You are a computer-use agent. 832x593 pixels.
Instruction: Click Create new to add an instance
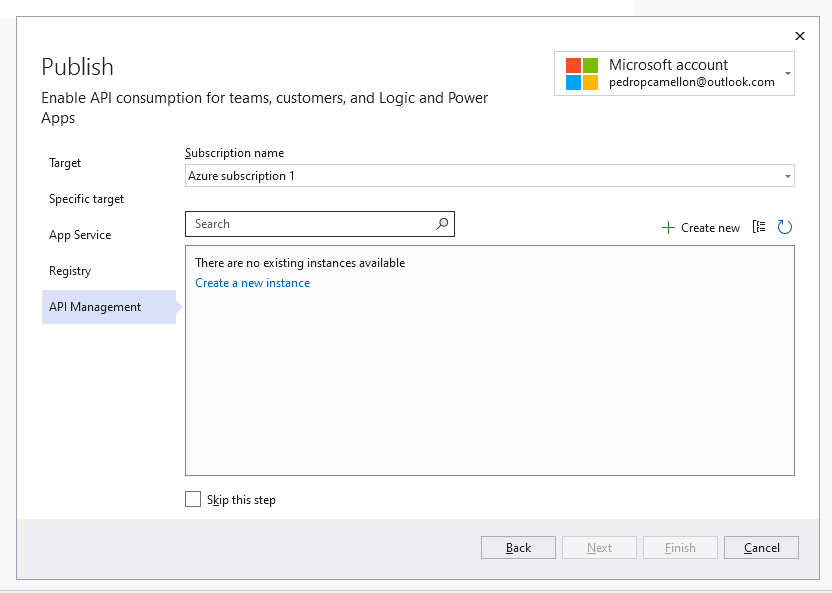click(x=703, y=228)
